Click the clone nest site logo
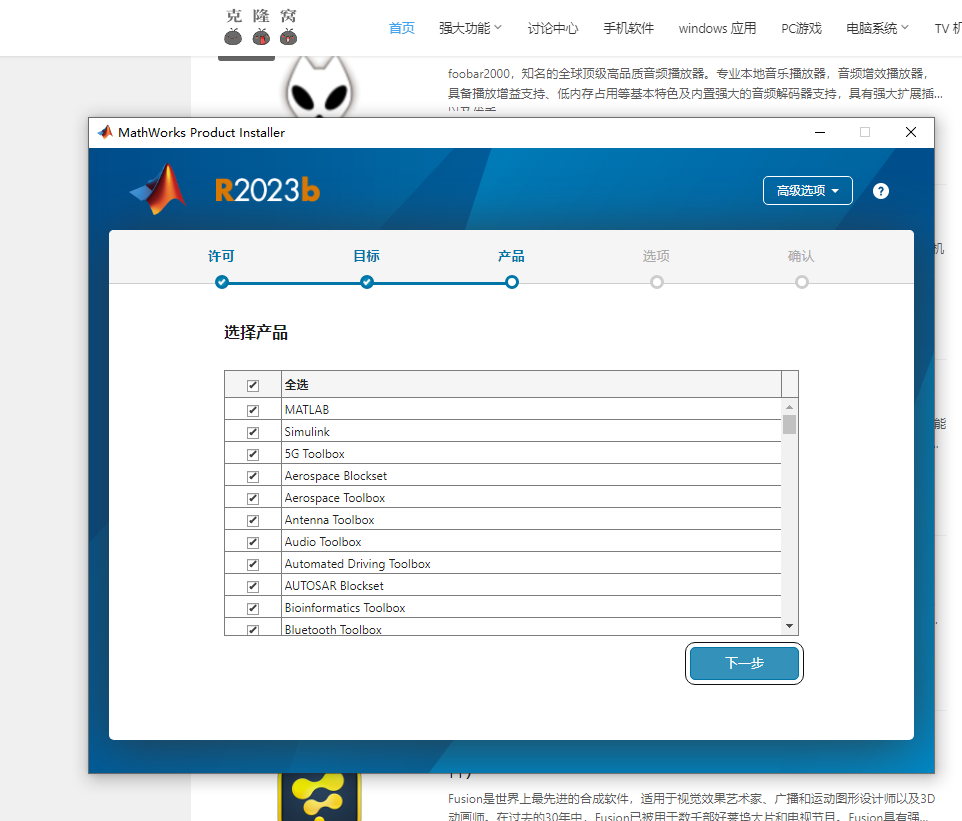The width and height of the screenshot is (962, 821). point(261,28)
